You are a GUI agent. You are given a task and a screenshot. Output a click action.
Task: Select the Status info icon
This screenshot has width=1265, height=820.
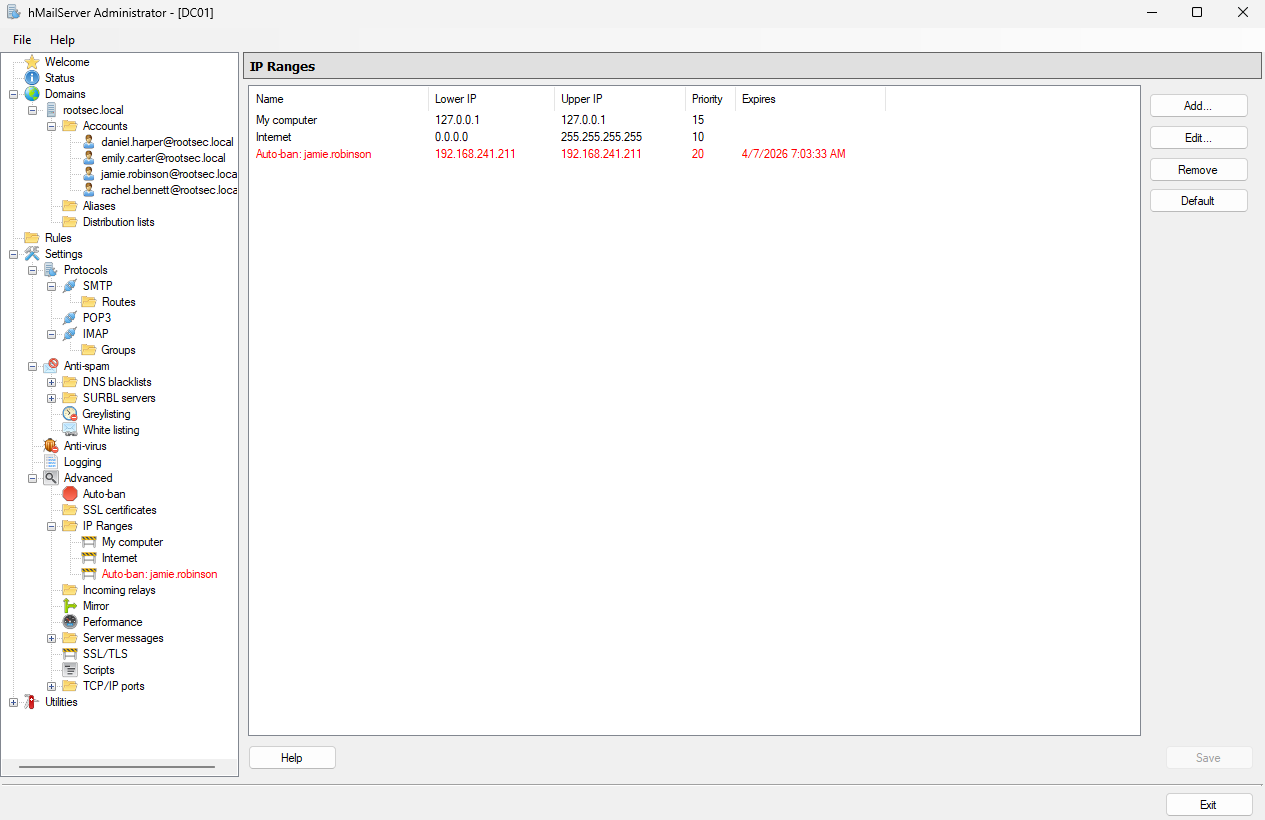point(32,78)
